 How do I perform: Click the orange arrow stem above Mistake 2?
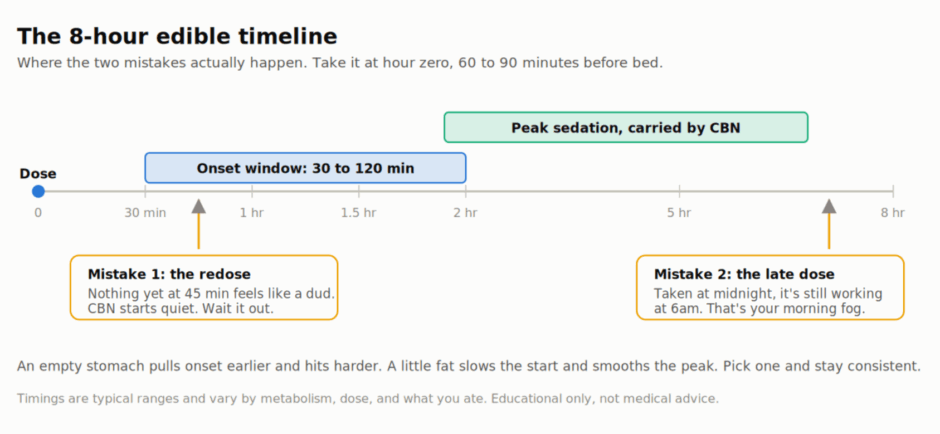coord(829,231)
